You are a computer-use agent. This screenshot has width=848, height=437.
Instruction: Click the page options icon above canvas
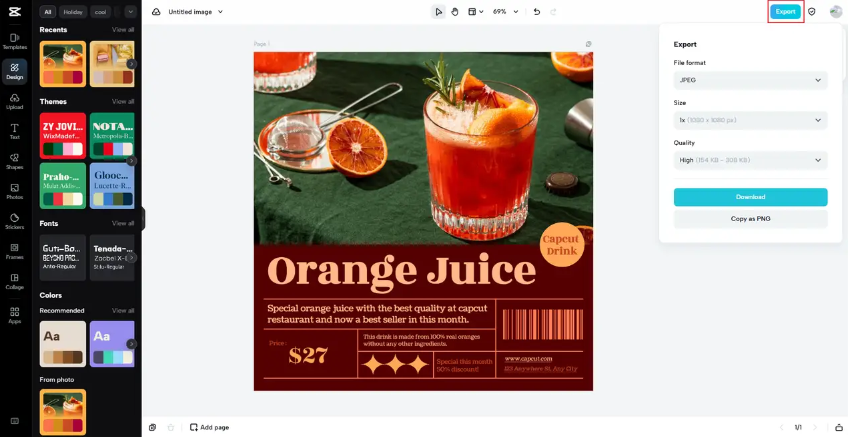588,44
